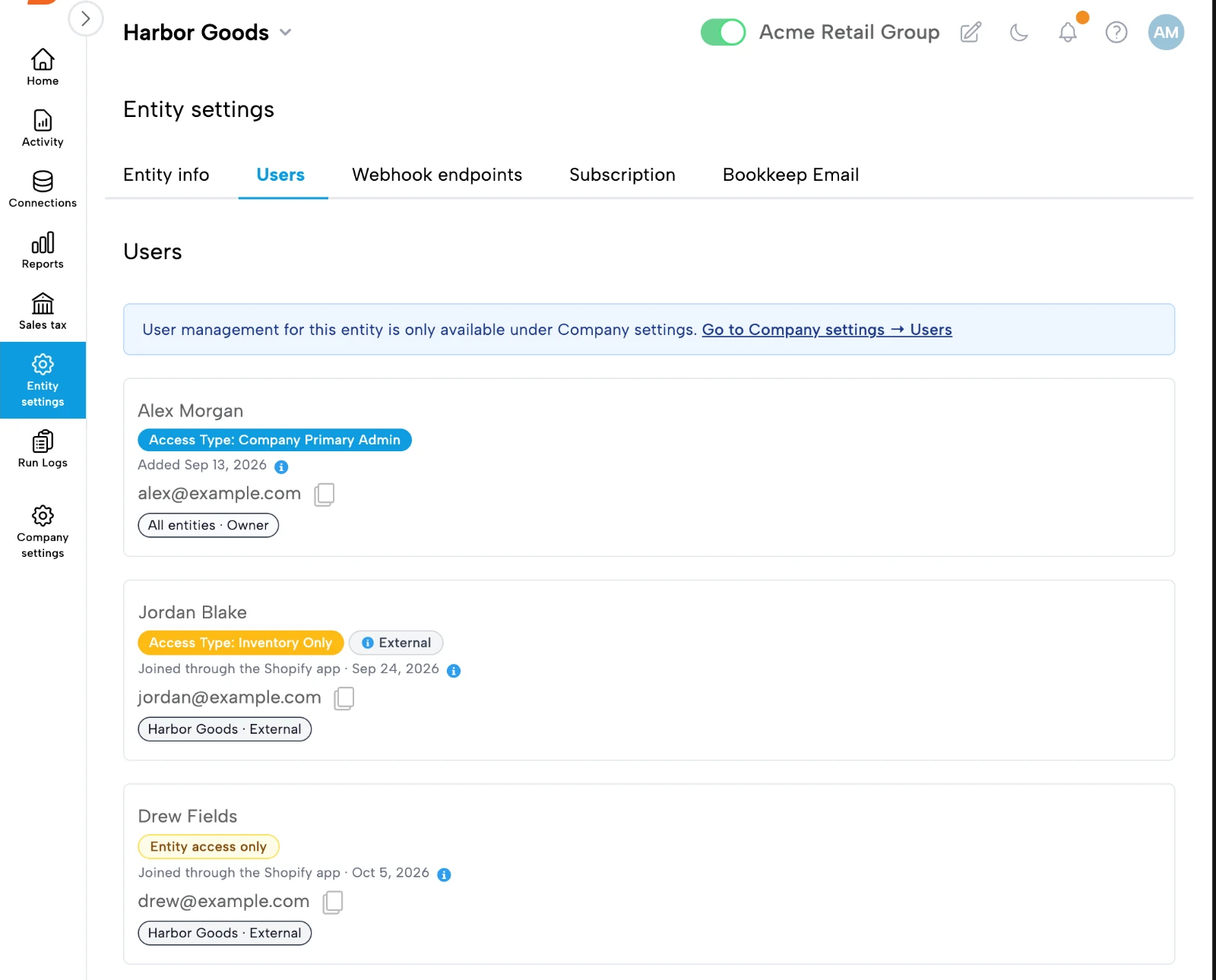Copy jordan@example.com email address
1216x980 pixels.
point(344,698)
